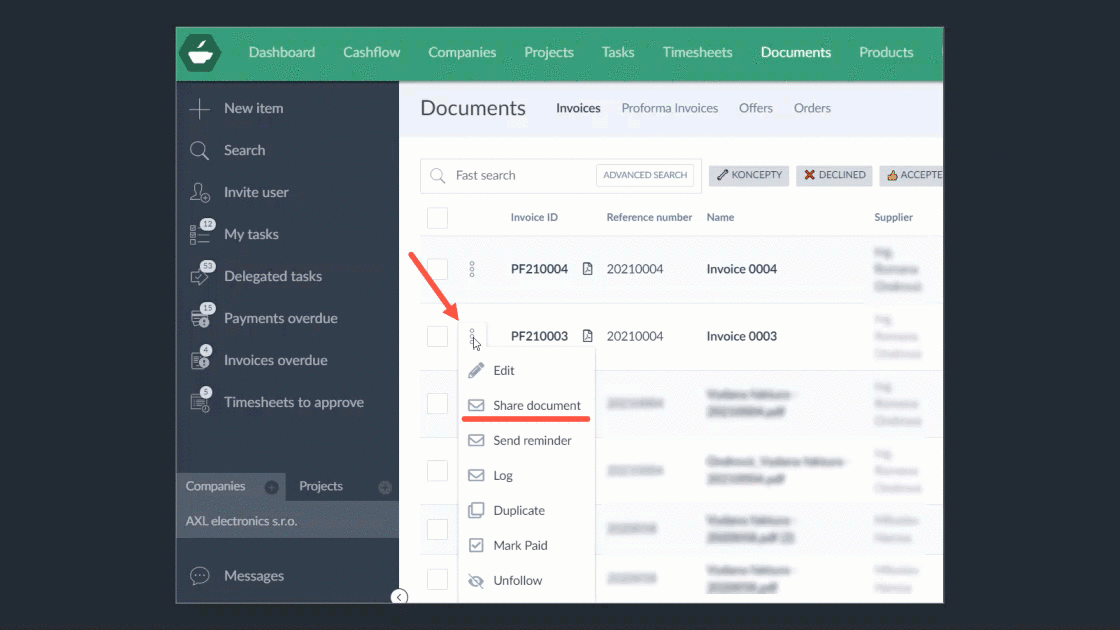Open the Cashflow menu
The width and height of the screenshot is (1120, 630).
[371, 53]
